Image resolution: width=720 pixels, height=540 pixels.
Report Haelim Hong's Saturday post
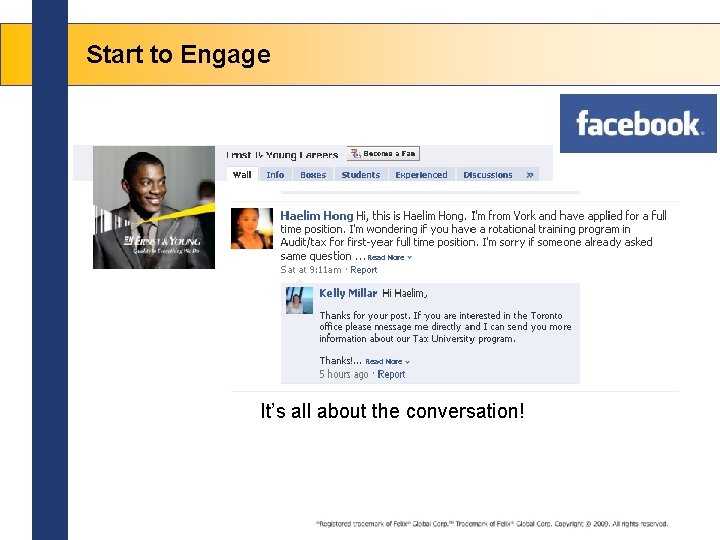(x=363, y=270)
